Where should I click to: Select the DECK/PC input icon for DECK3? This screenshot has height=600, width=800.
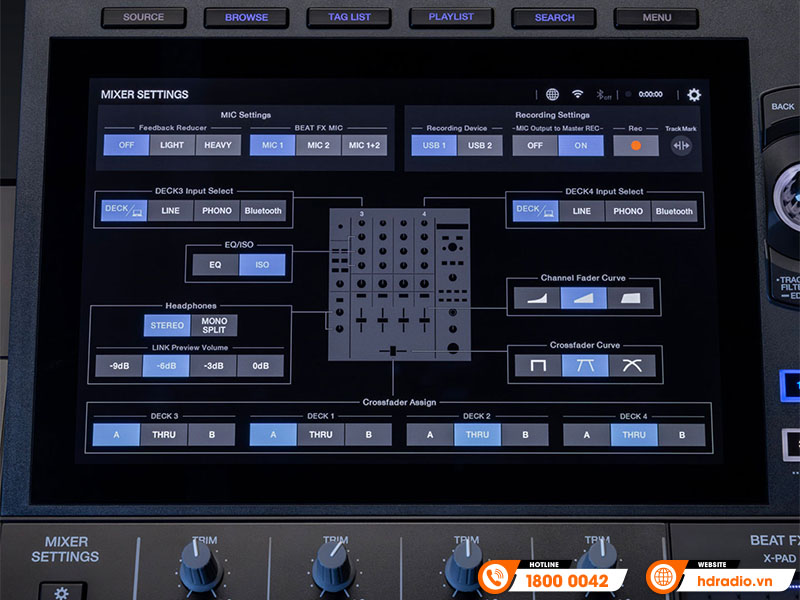point(123,211)
